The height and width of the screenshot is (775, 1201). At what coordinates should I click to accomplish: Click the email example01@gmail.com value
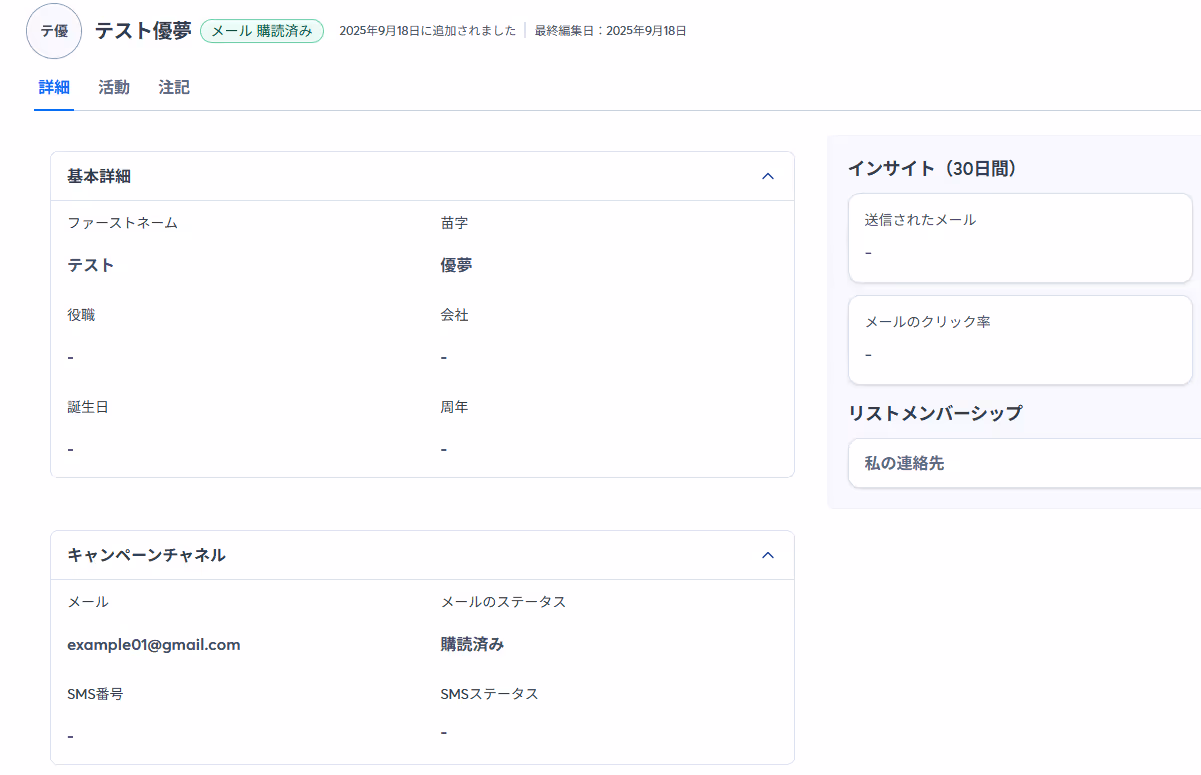154,645
